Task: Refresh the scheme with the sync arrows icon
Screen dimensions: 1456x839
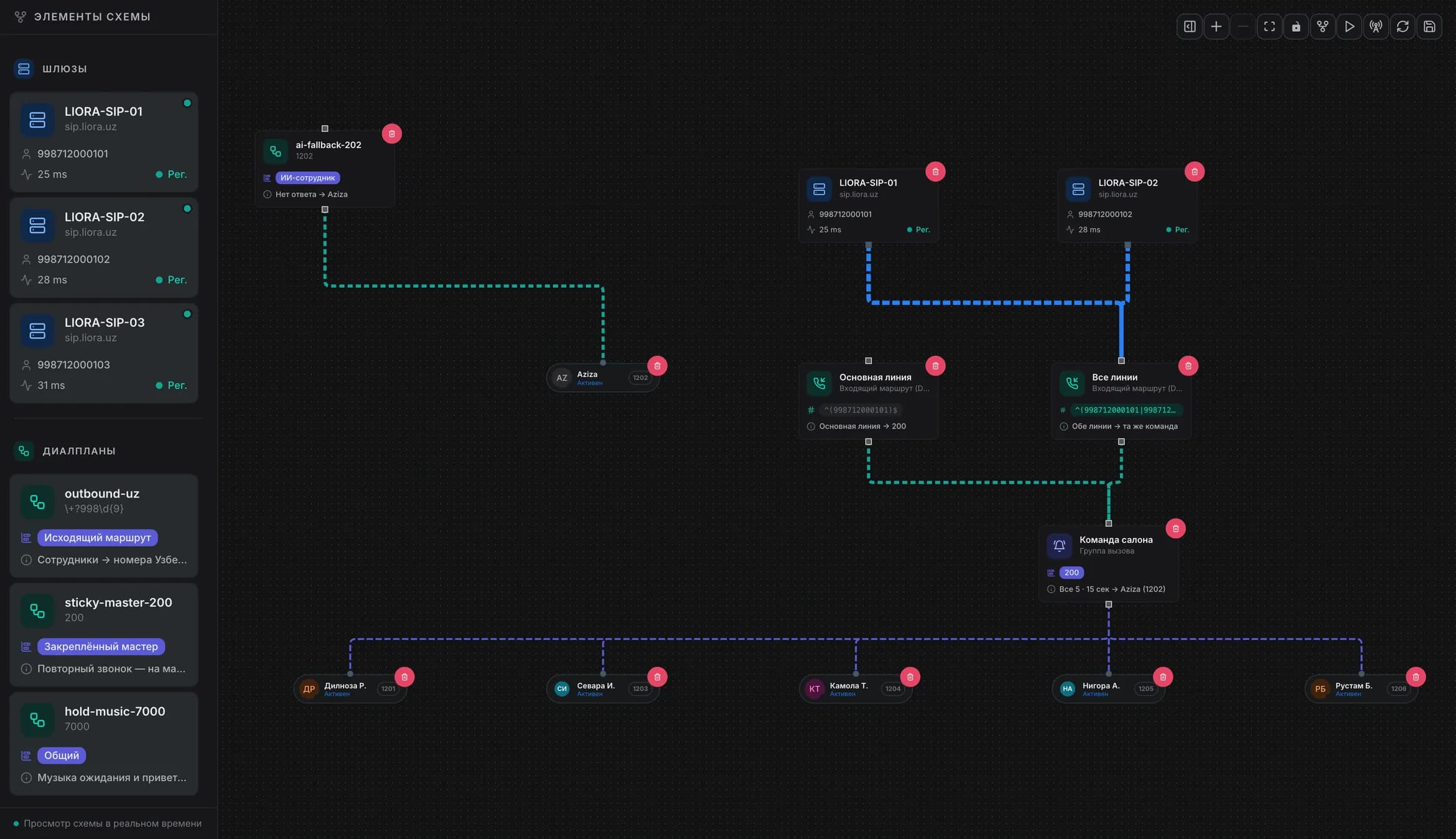Action: [x=1402, y=26]
